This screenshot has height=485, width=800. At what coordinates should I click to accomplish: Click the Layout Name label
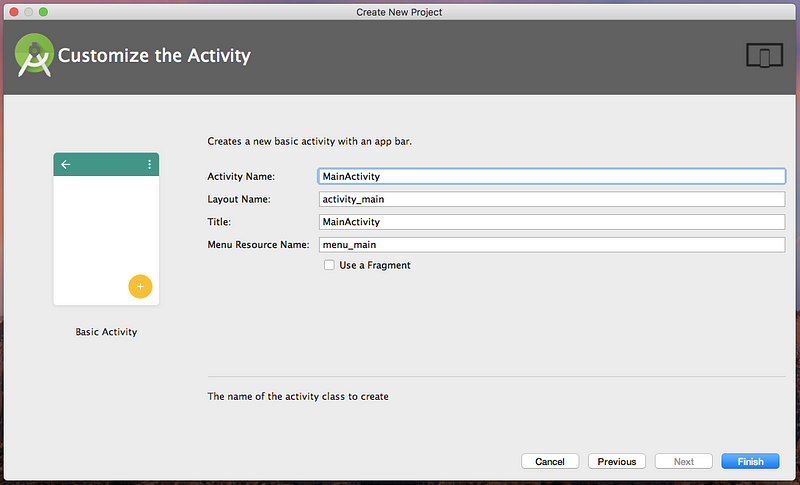pos(239,199)
